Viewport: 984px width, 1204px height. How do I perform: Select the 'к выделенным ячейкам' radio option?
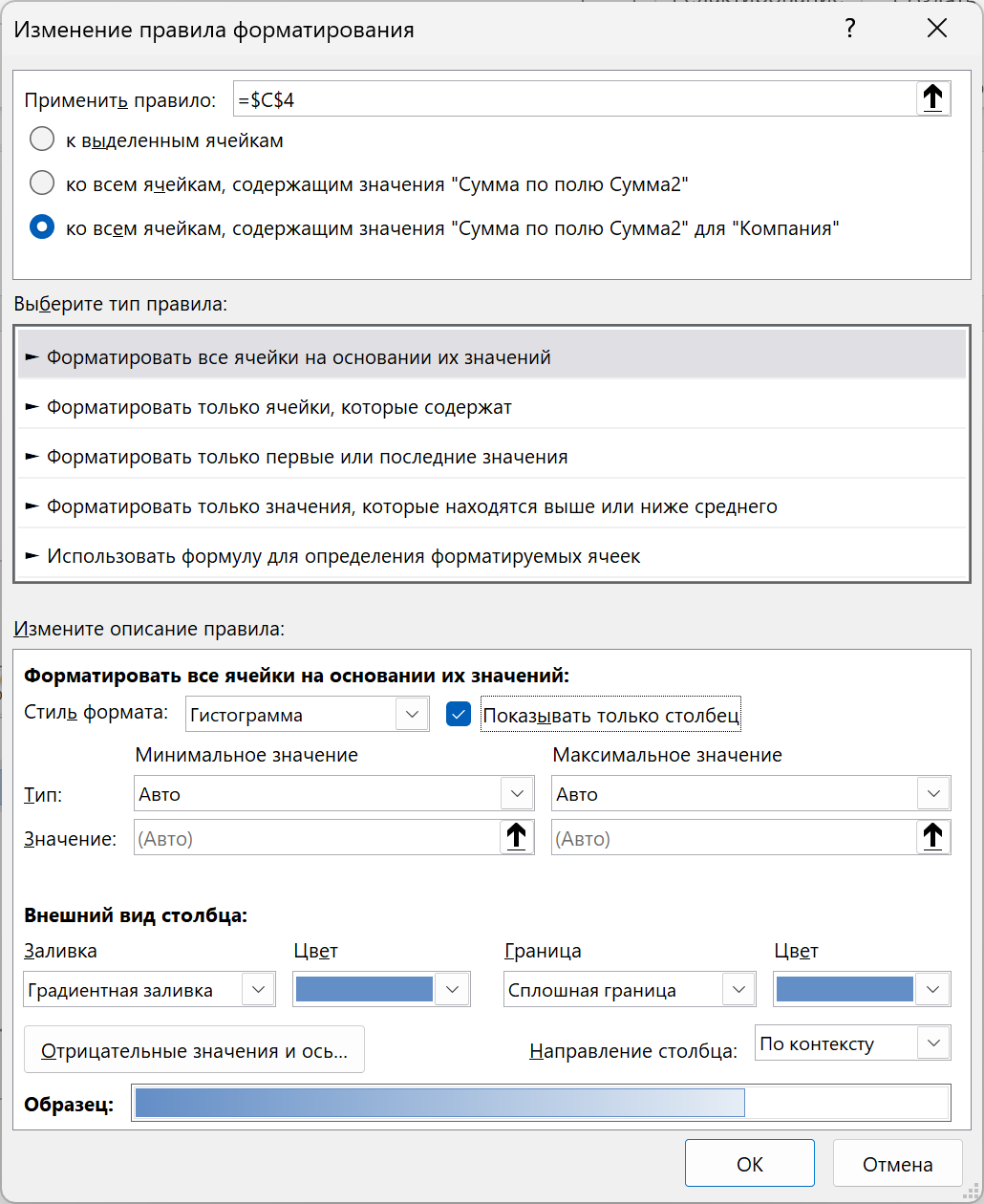click(42, 140)
